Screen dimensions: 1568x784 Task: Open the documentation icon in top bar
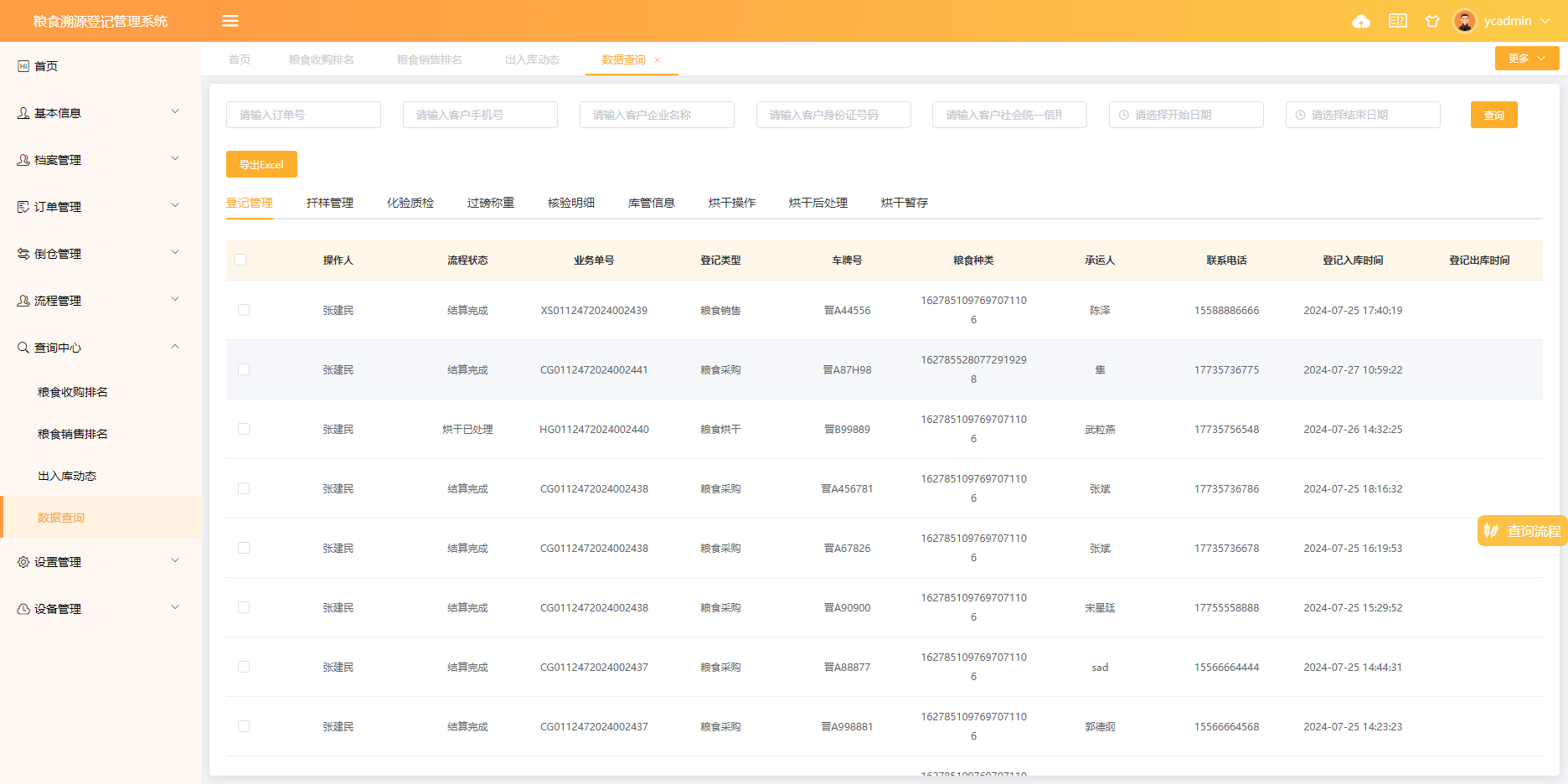1397,21
